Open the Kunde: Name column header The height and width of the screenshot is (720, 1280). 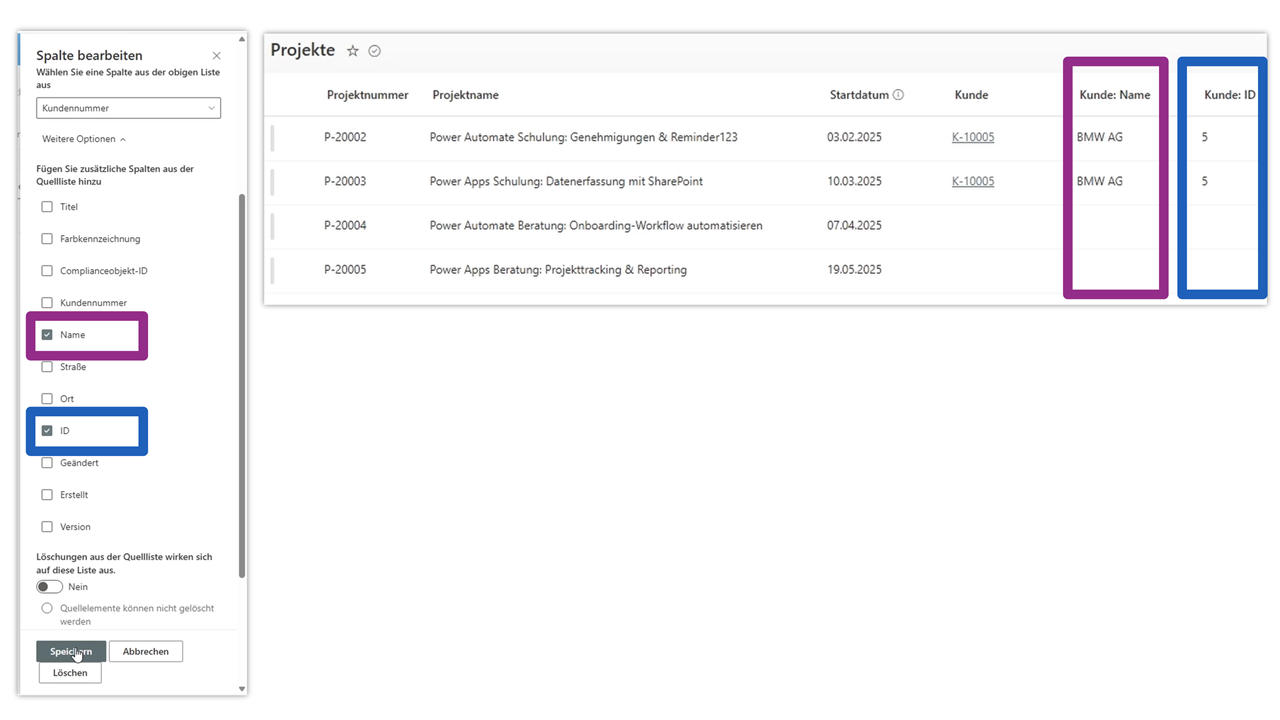click(1115, 95)
